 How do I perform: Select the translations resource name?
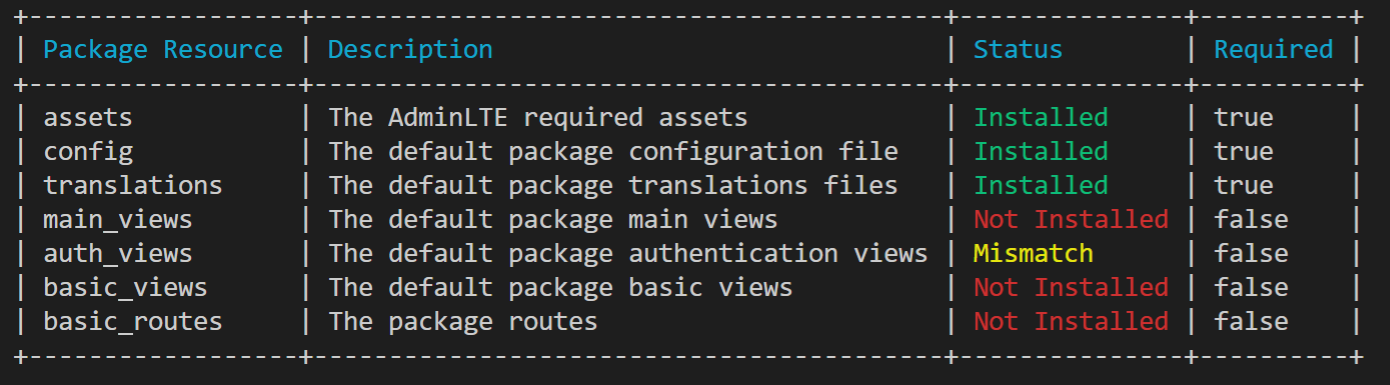click(x=133, y=186)
